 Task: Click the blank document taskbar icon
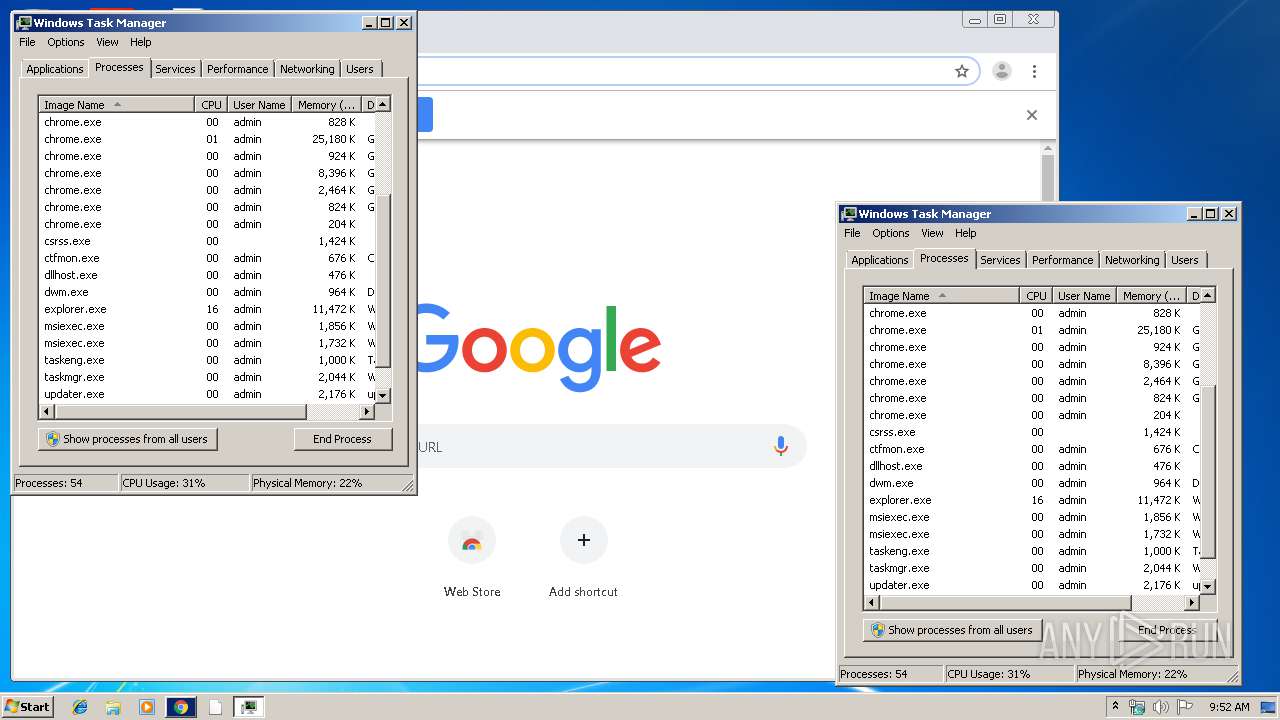[215, 707]
